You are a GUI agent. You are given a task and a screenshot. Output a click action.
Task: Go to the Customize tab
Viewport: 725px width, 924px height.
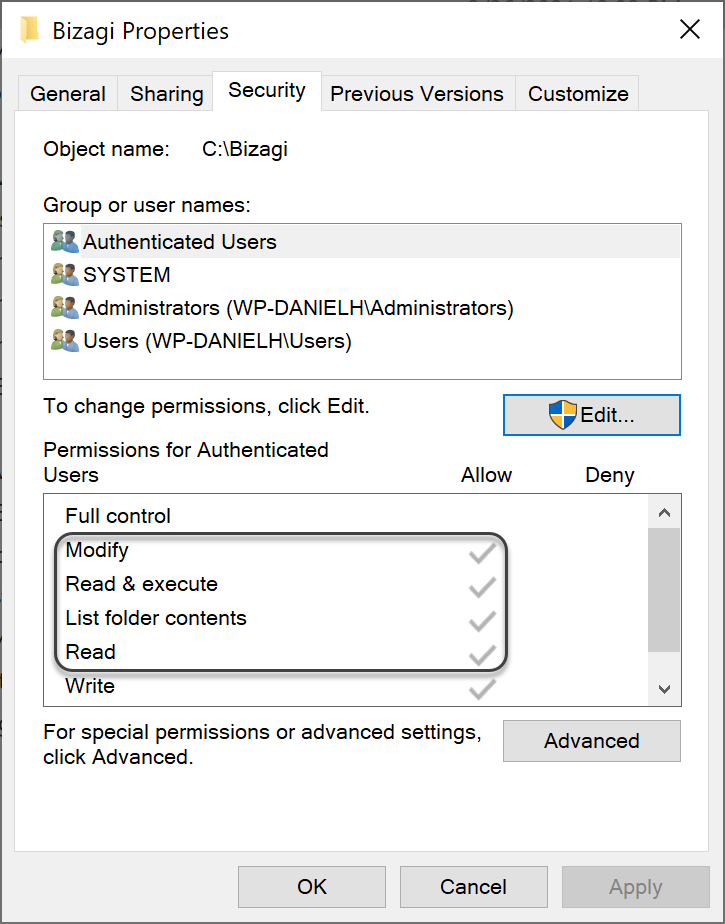(x=578, y=94)
